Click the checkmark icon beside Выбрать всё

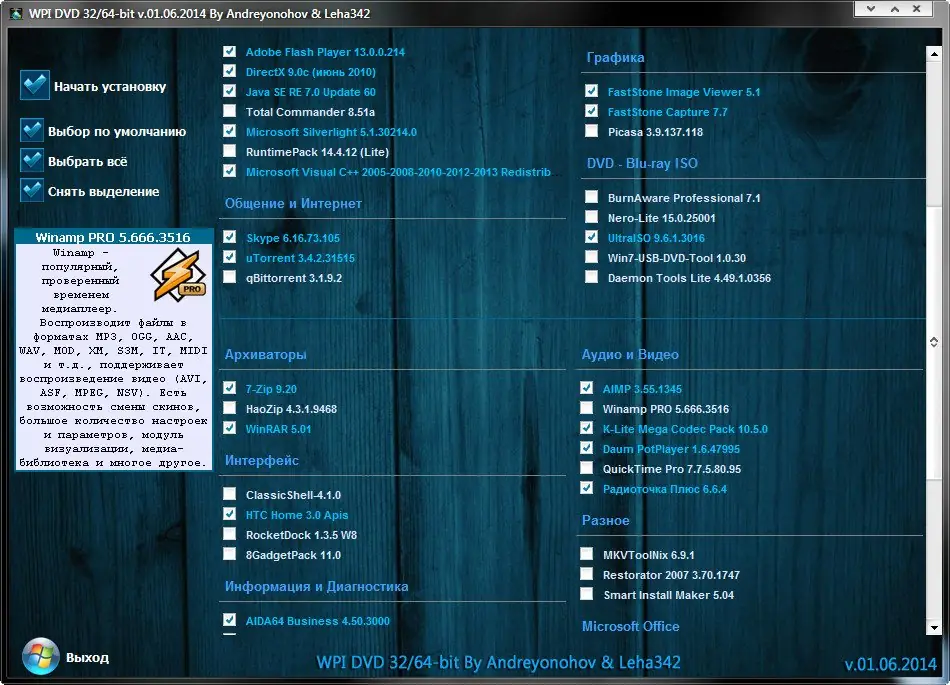click(32, 160)
